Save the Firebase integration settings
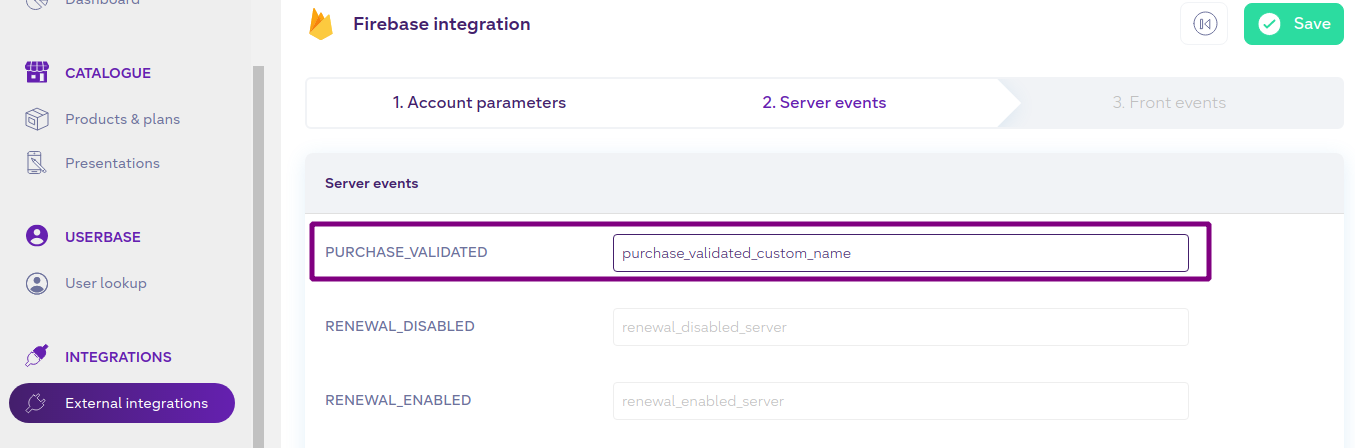Viewport: 1355px width, 448px height. [x=1293, y=24]
